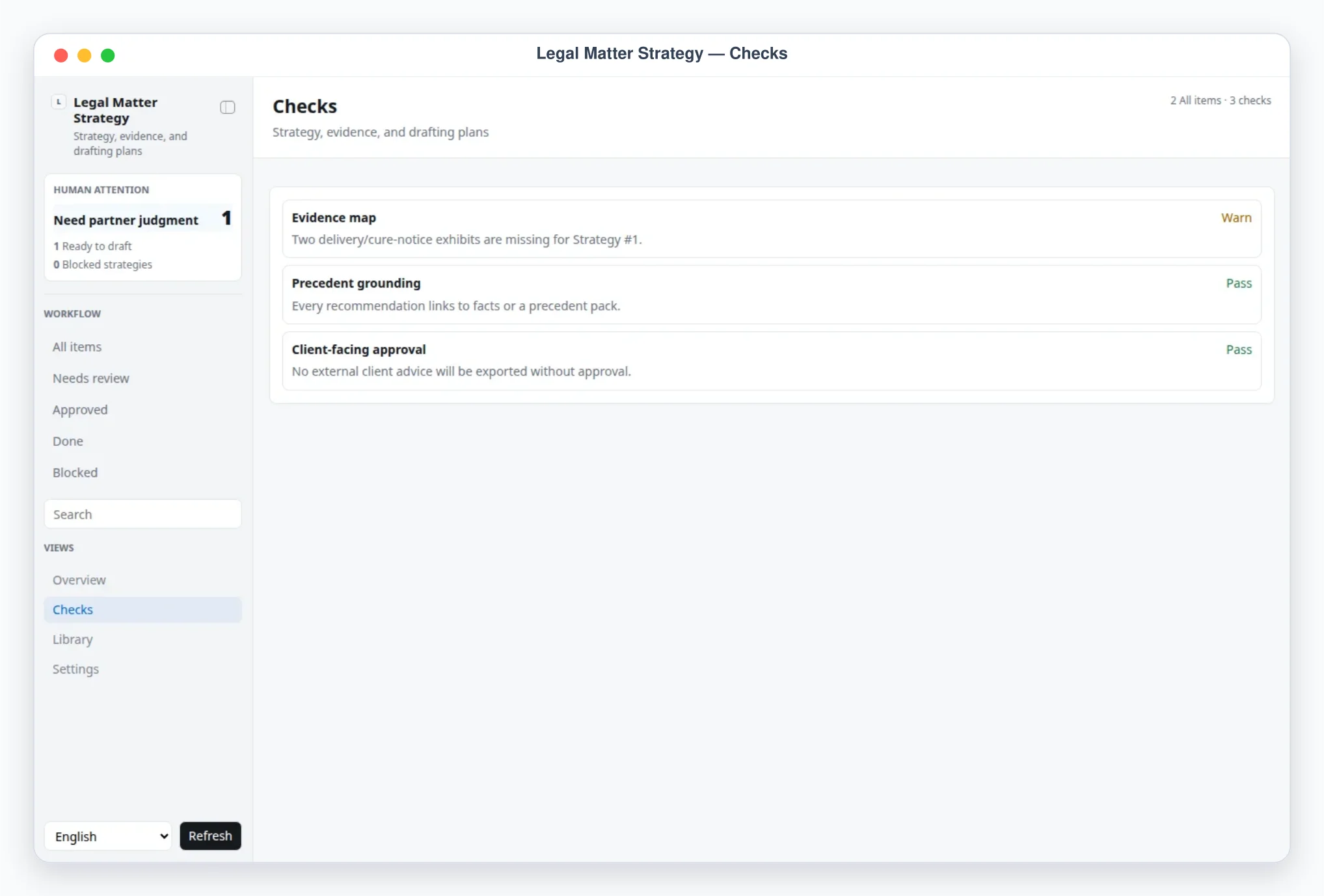The height and width of the screenshot is (896, 1324).
Task: Open the Client-facing approval check card
Action: (x=772, y=360)
